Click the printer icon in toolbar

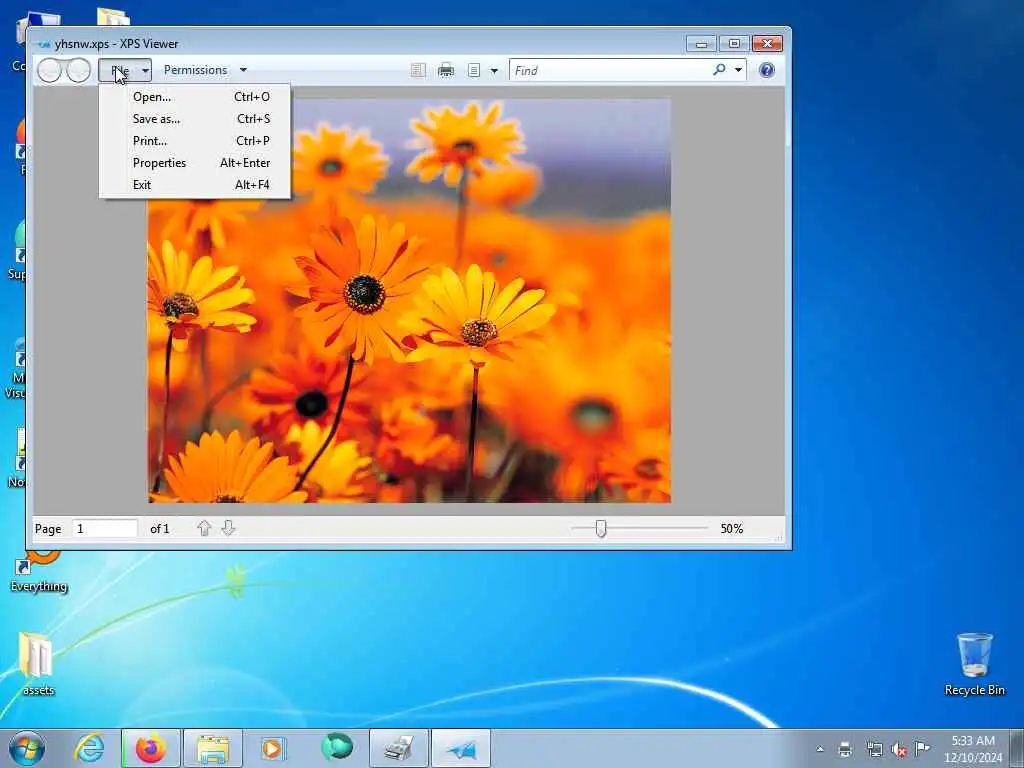pyautogui.click(x=446, y=70)
